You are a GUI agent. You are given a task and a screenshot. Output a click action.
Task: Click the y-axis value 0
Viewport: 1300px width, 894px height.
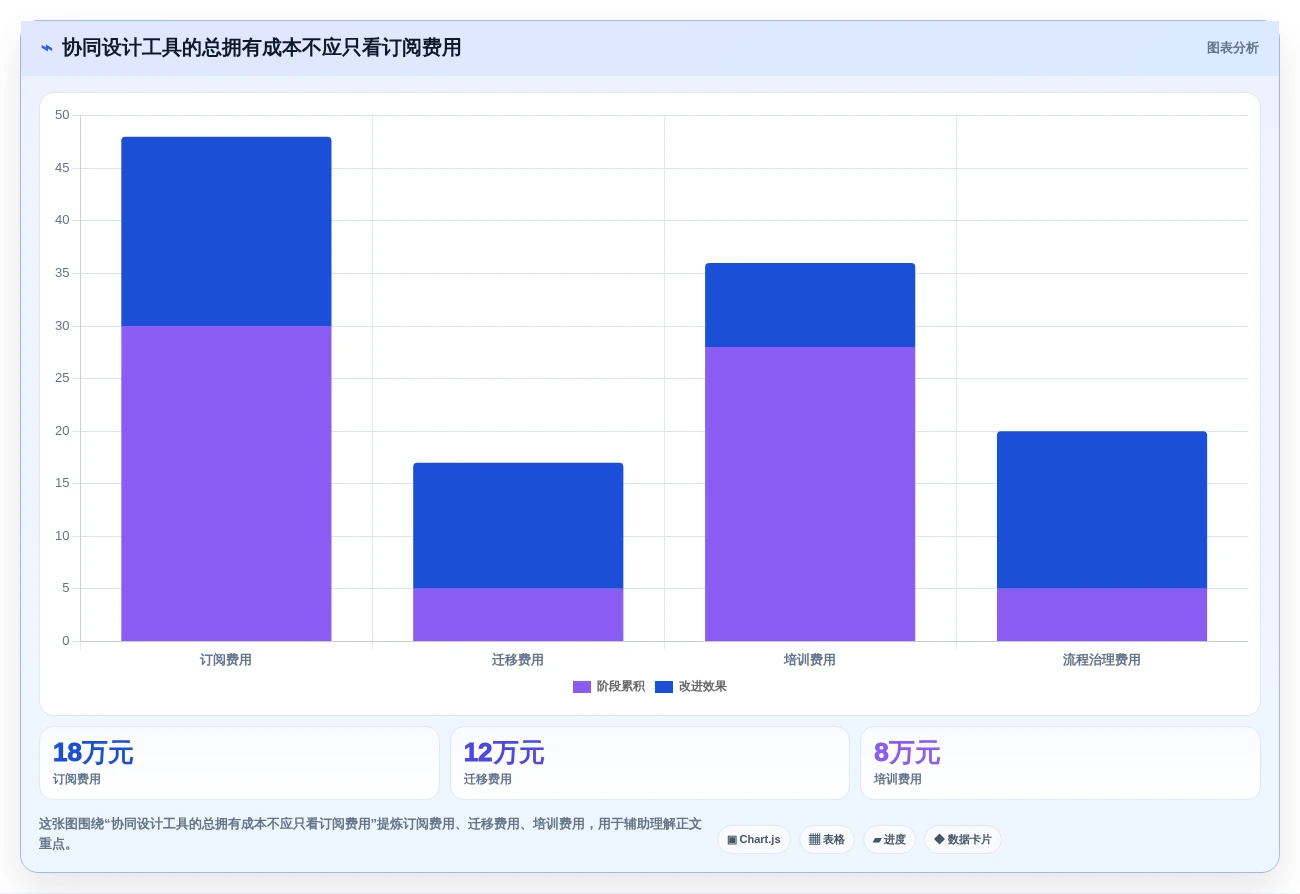pyautogui.click(x=66, y=641)
